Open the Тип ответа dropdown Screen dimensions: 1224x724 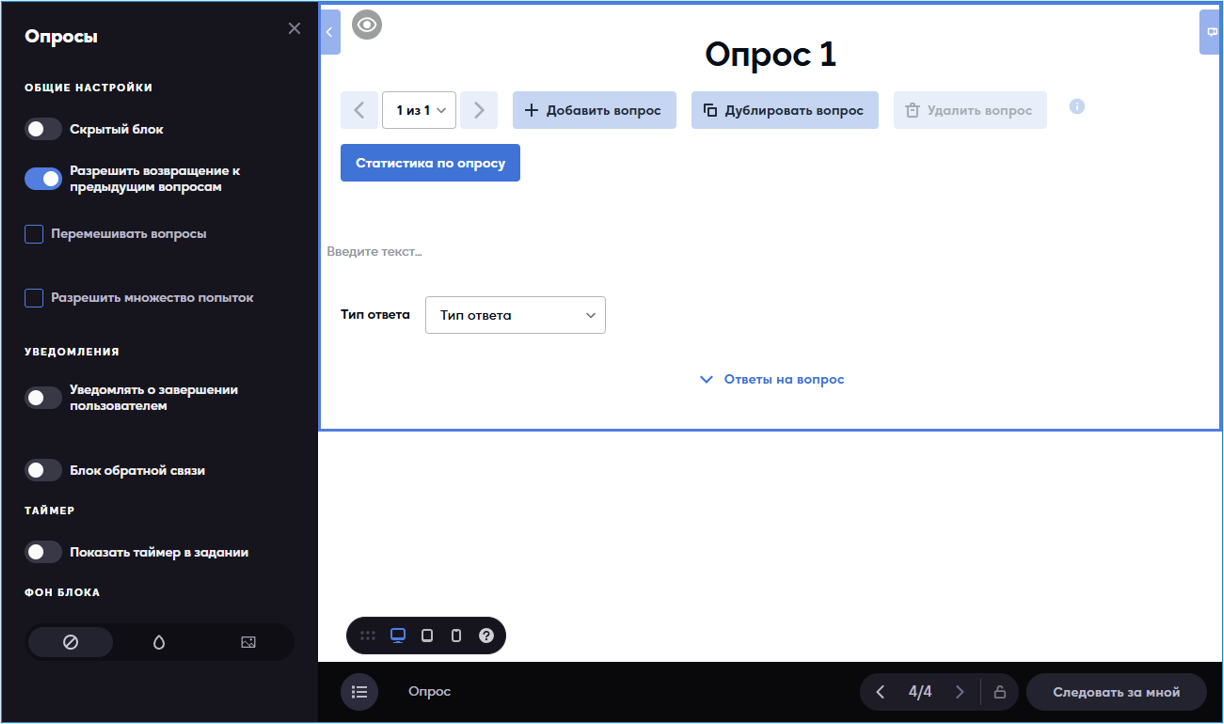tap(515, 315)
